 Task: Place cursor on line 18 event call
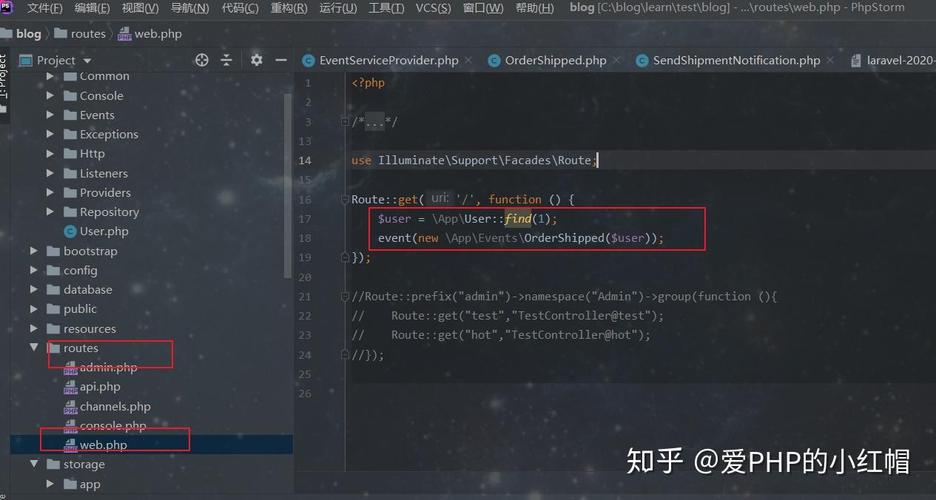[521, 238]
